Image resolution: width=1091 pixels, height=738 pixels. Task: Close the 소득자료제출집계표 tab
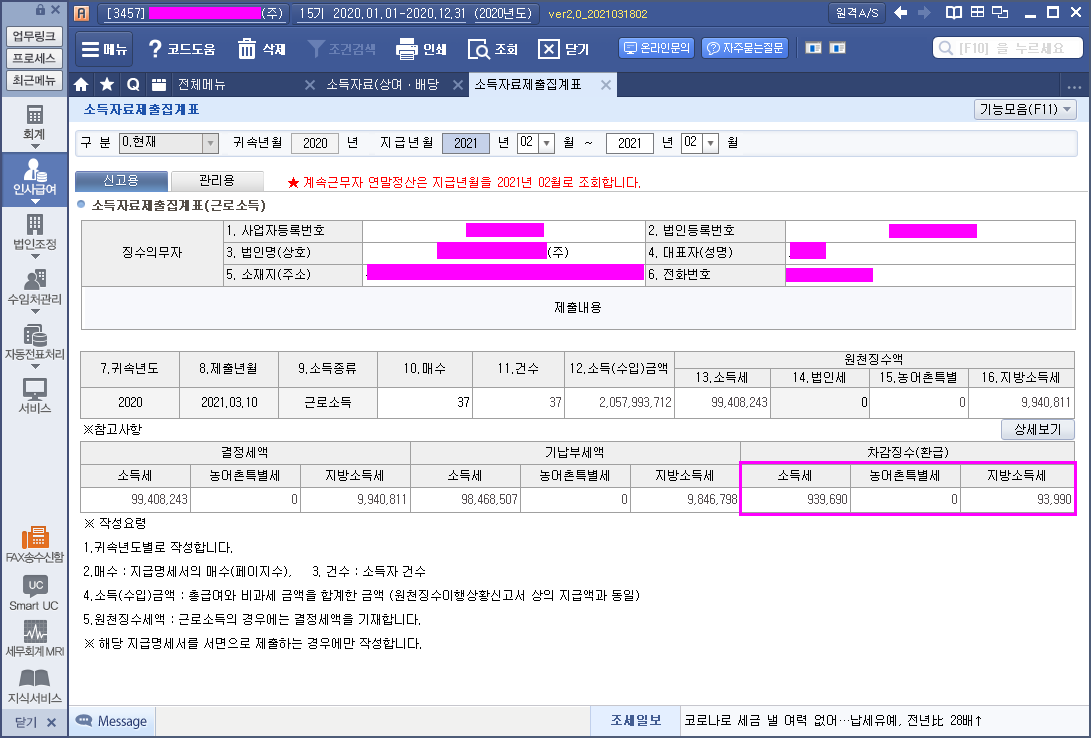pyautogui.click(x=606, y=85)
